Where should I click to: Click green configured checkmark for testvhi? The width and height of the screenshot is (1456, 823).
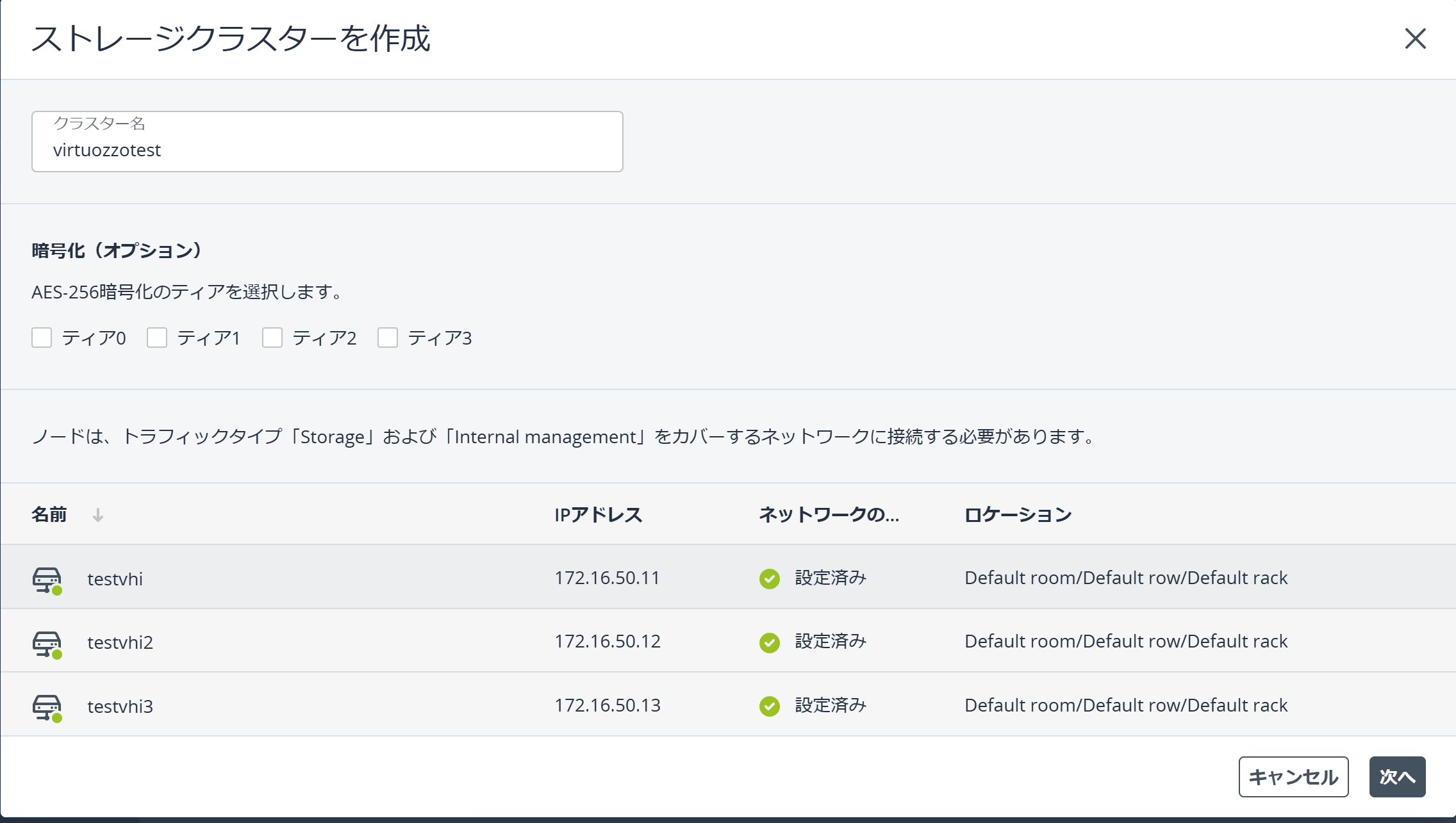(x=769, y=578)
